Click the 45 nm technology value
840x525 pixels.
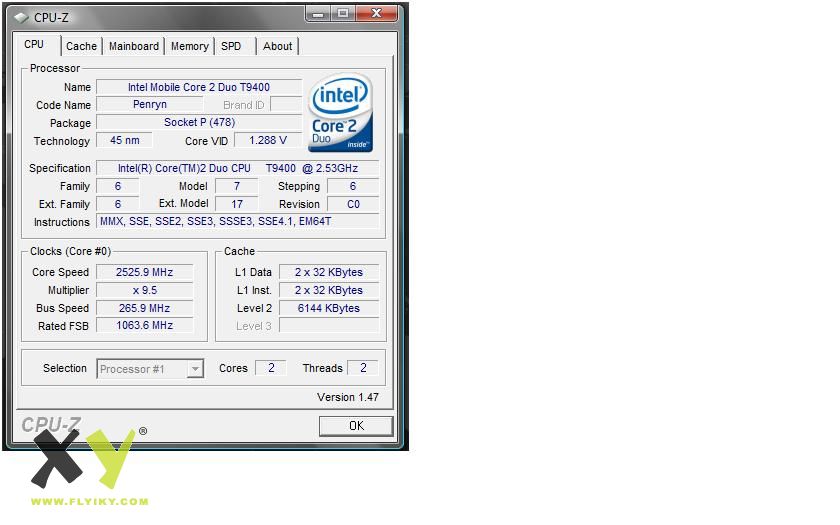pyautogui.click(x=124, y=140)
